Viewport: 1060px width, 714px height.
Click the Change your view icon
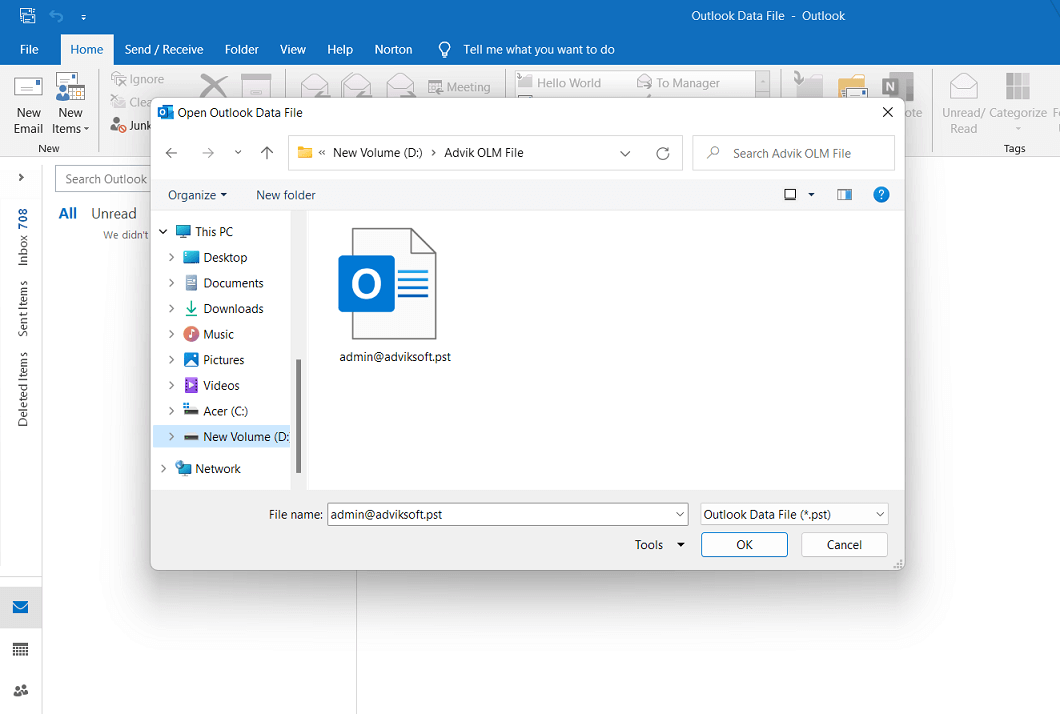790,195
